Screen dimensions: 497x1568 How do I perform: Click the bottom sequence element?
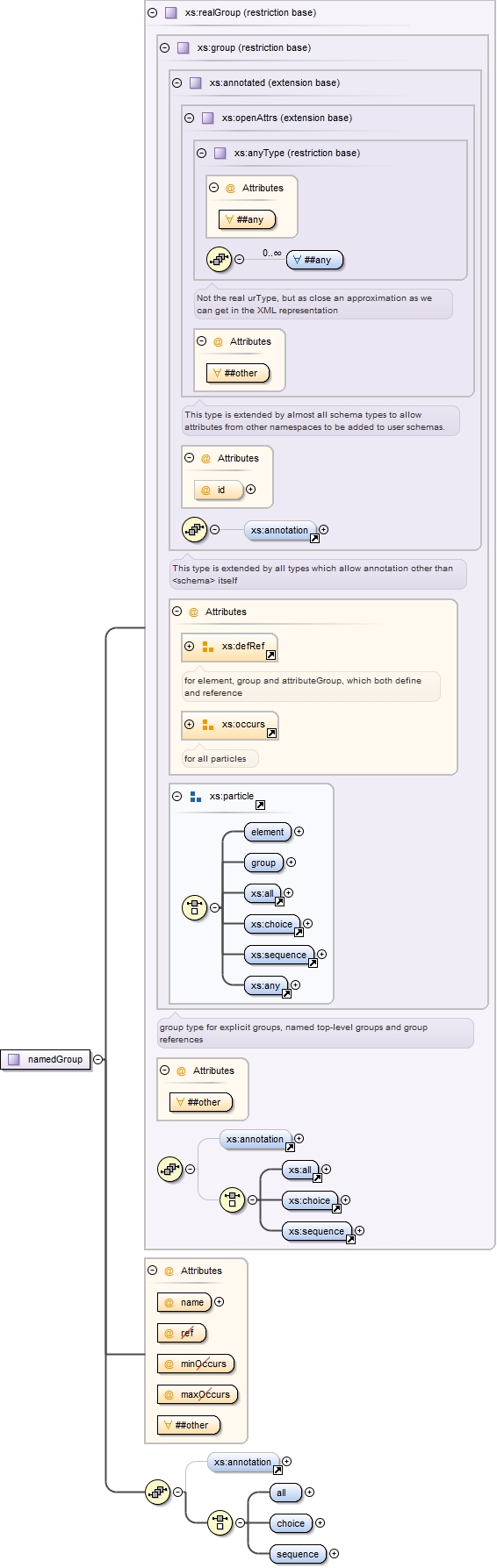pos(299,1554)
